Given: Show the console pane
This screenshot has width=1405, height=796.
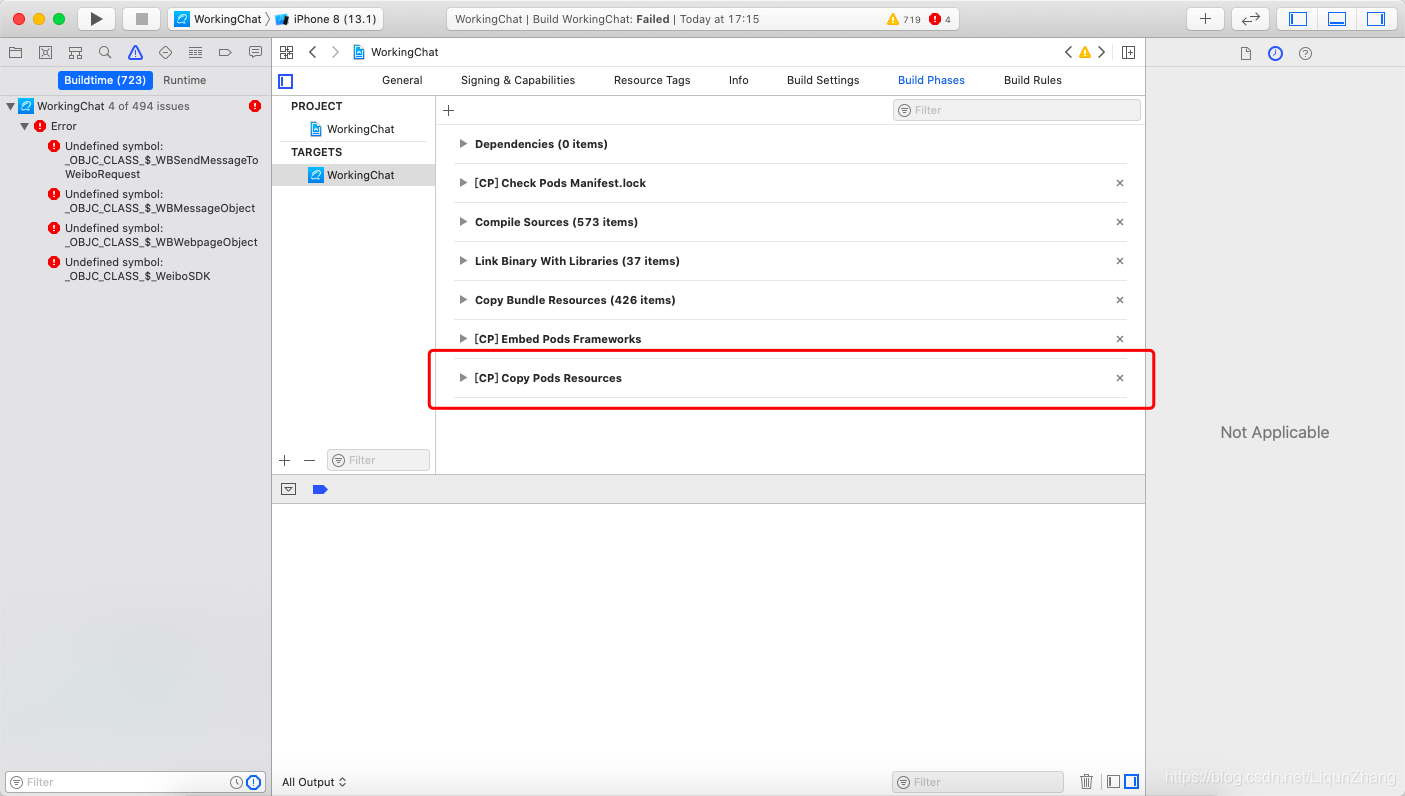Looking at the screenshot, I should [x=1131, y=782].
